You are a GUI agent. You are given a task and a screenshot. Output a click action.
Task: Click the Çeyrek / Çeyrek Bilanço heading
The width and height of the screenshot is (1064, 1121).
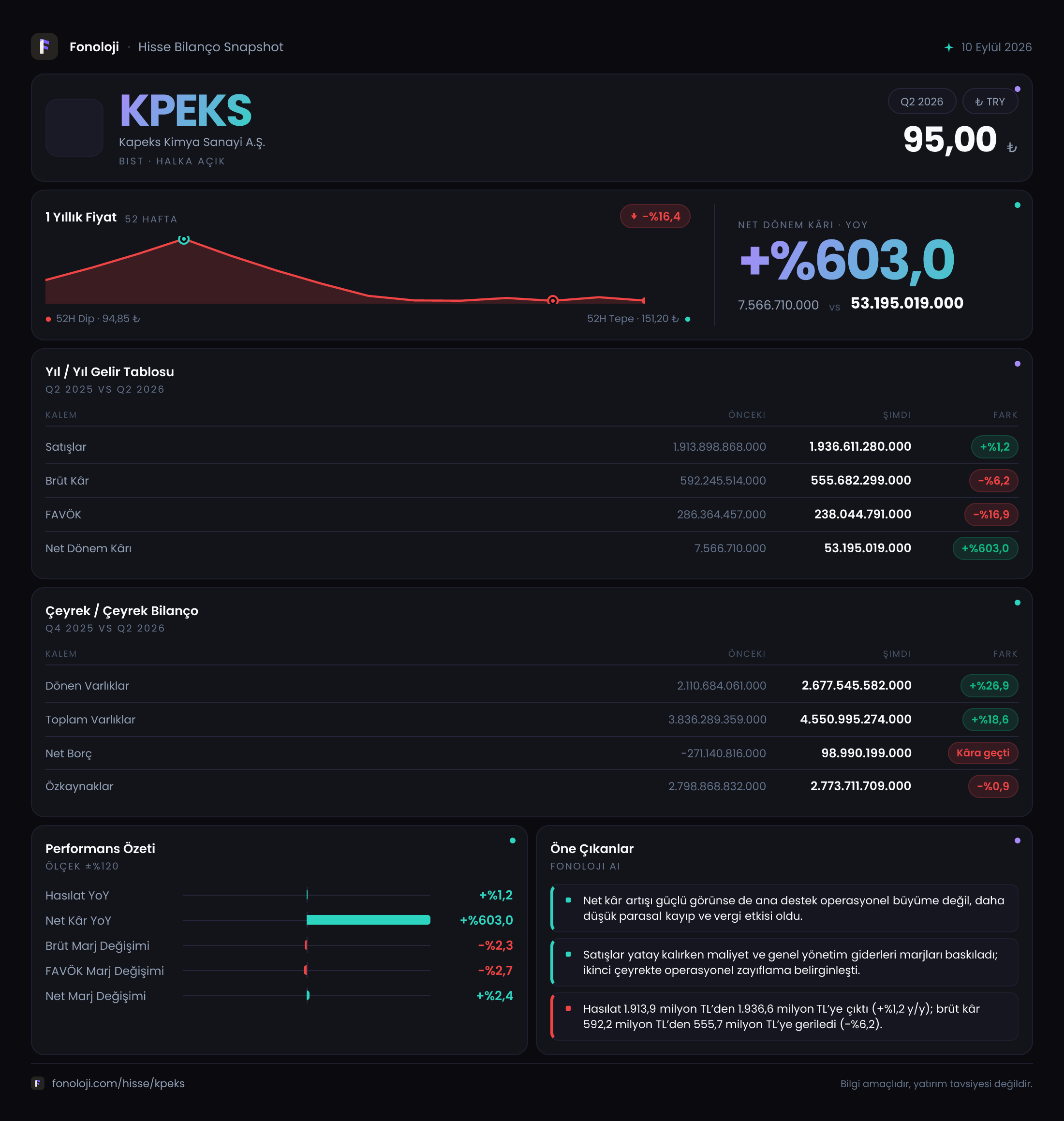click(x=122, y=611)
